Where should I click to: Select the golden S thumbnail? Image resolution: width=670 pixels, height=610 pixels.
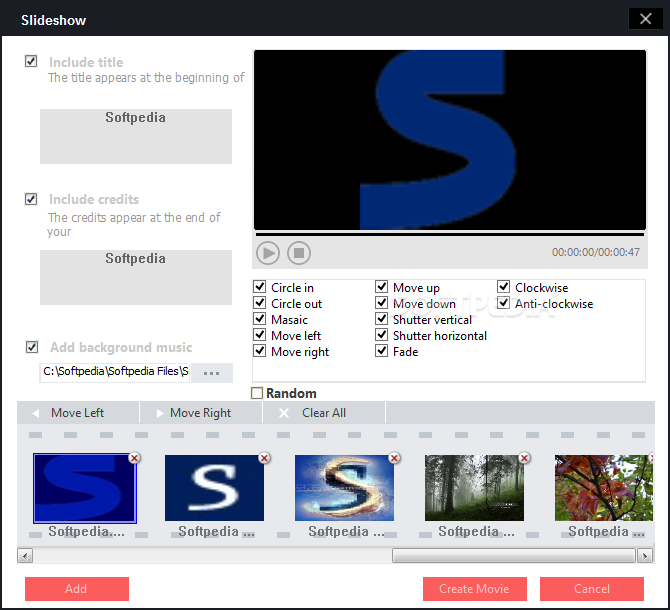344,488
